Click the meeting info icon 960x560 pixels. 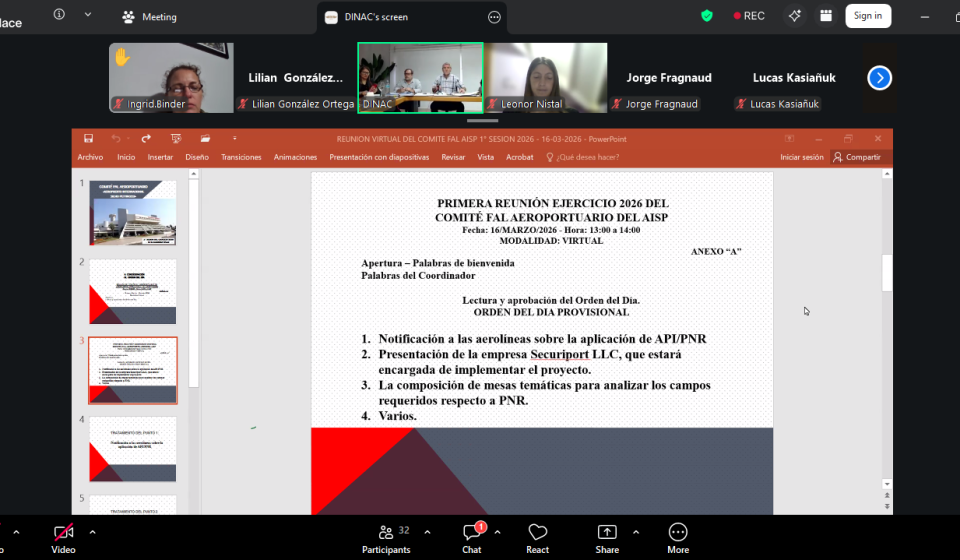pyautogui.click(x=59, y=15)
